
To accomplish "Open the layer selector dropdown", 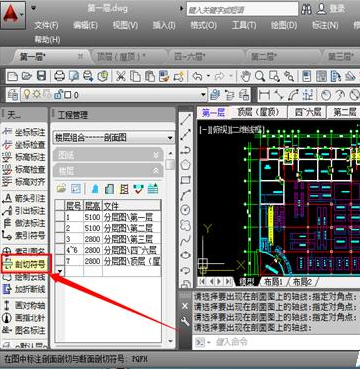I will 114,95.
